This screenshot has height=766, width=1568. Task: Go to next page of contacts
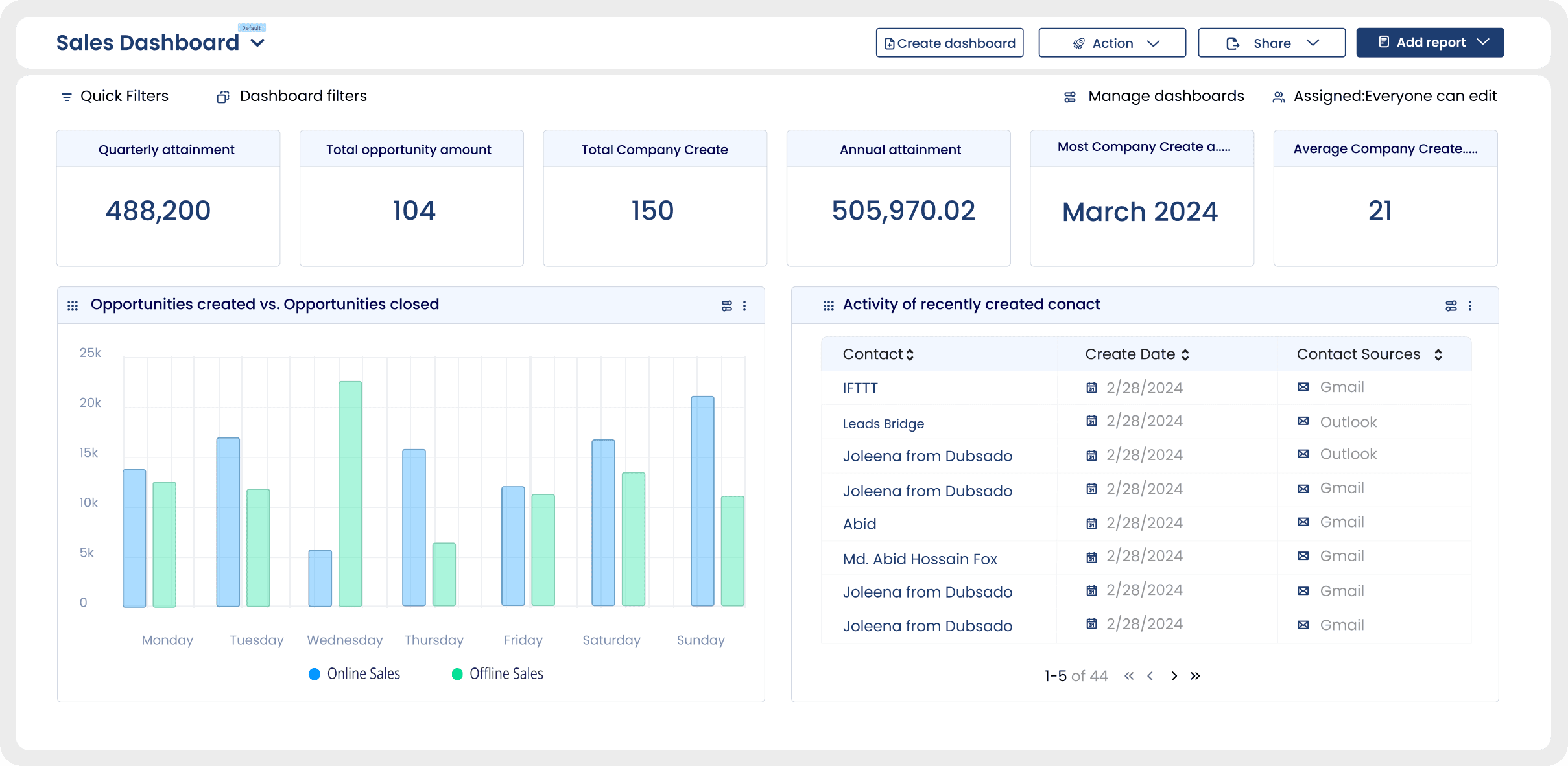pyautogui.click(x=1174, y=675)
